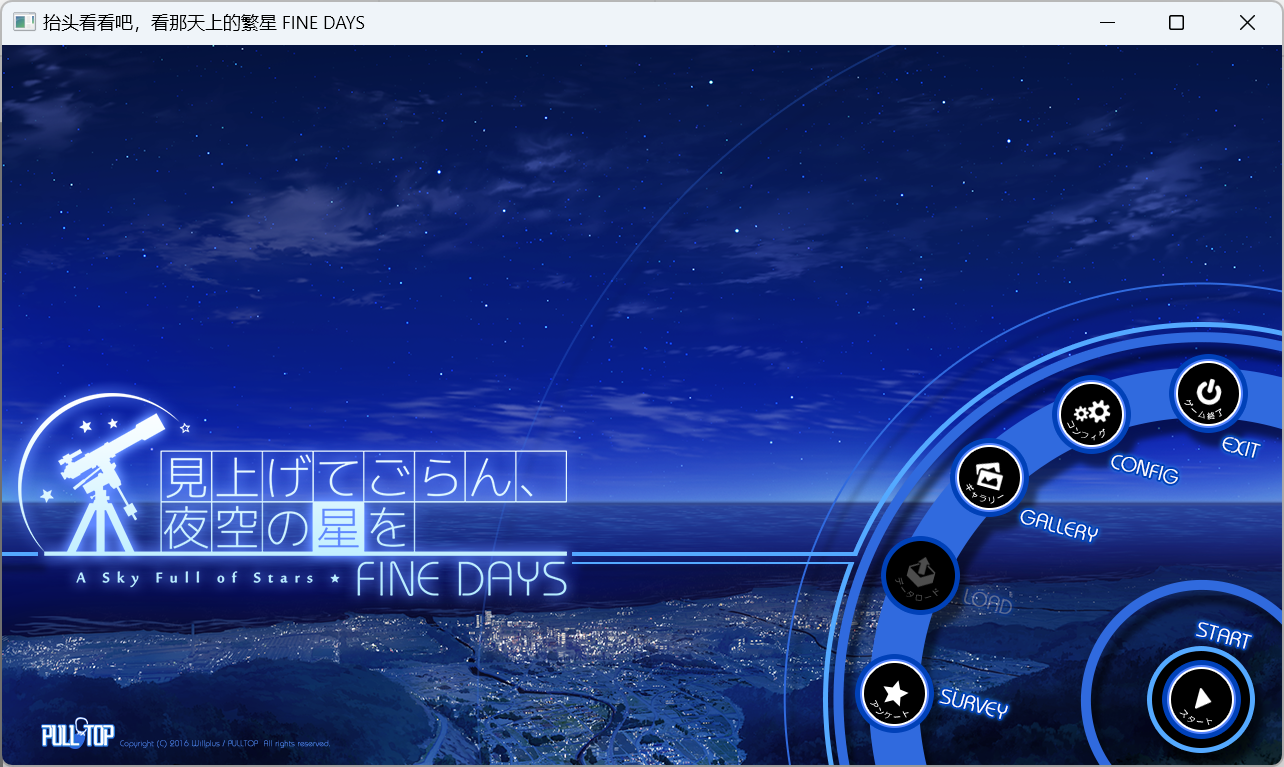Screen dimensions: 1284x767
Task: Click the START label
Action: [1224, 634]
